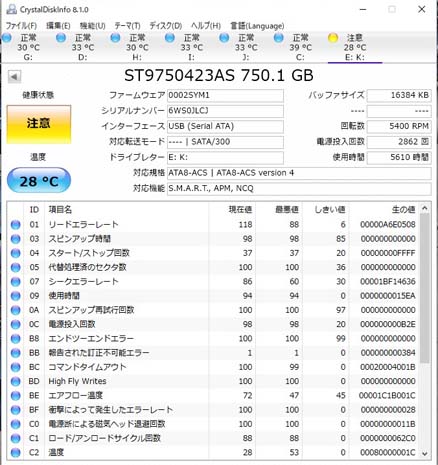Screen dimensions: 438x465
Task: Click the features field S.M.A.R.T., APM, NCQ
Action: 299,189
